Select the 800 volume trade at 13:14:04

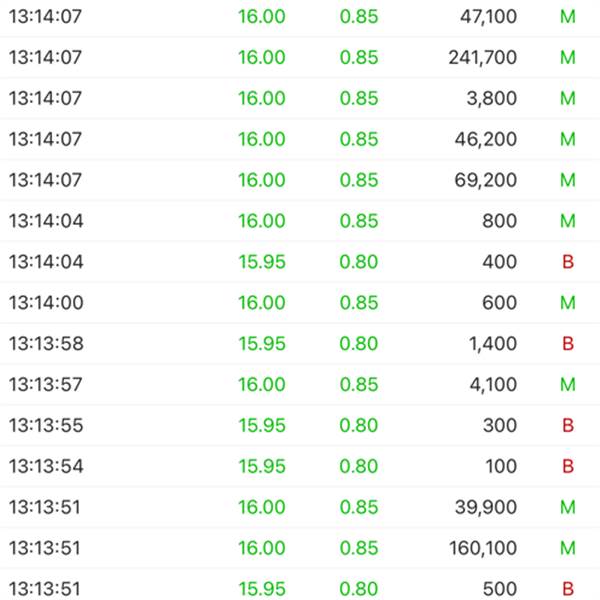[499, 221]
